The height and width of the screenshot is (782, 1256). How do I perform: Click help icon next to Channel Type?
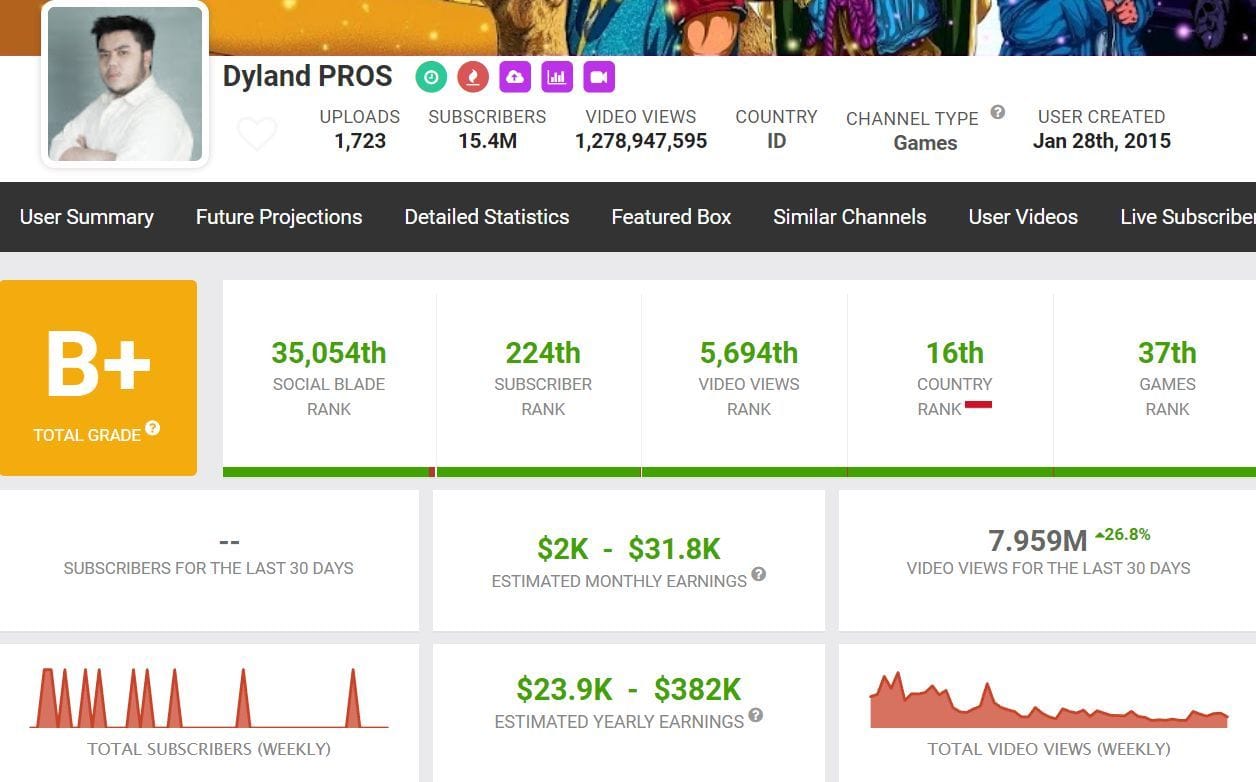(x=997, y=113)
